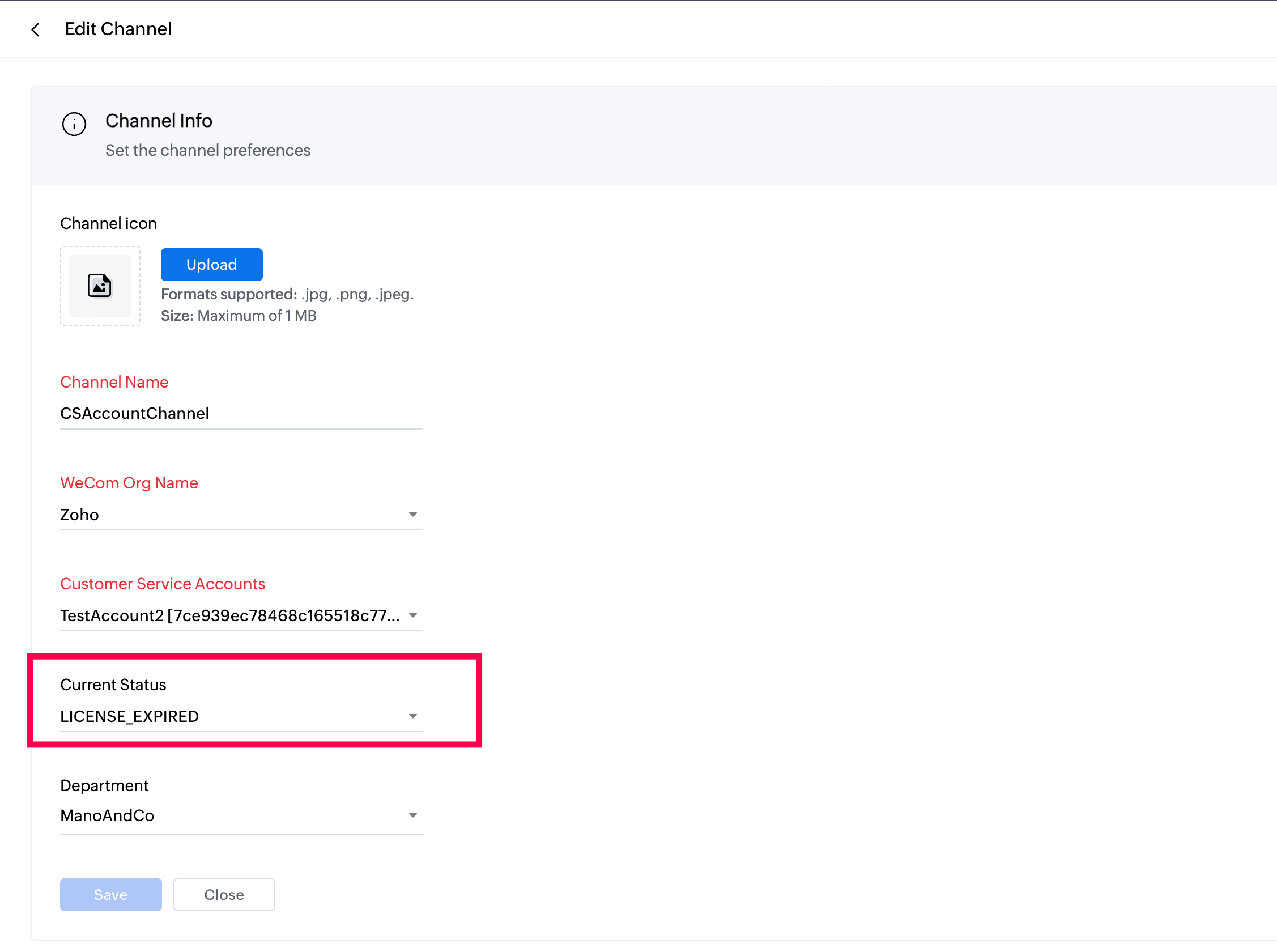Click the Current Status field label
This screenshot has height=952, width=1277.
(113, 684)
